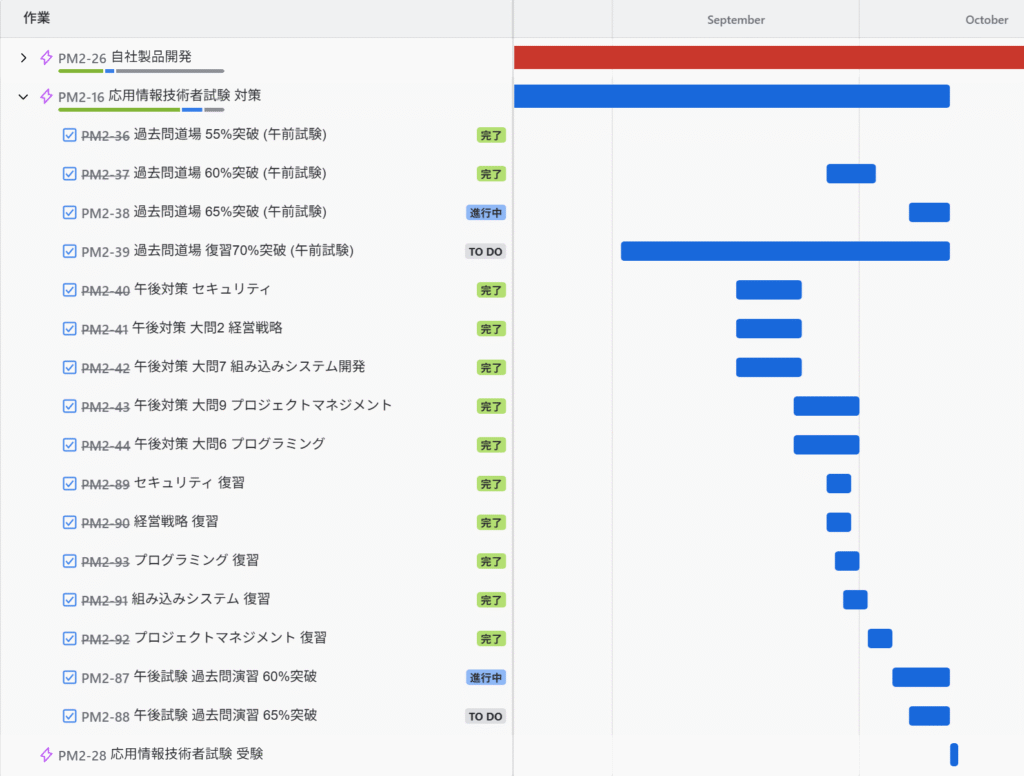
Task: Open the PM2-37 issue key link
Action: coord(105,174)
